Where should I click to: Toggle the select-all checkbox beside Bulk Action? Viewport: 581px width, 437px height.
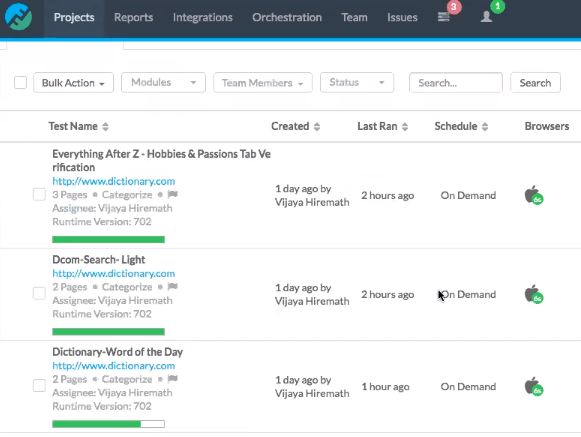(x=20, y=82)
